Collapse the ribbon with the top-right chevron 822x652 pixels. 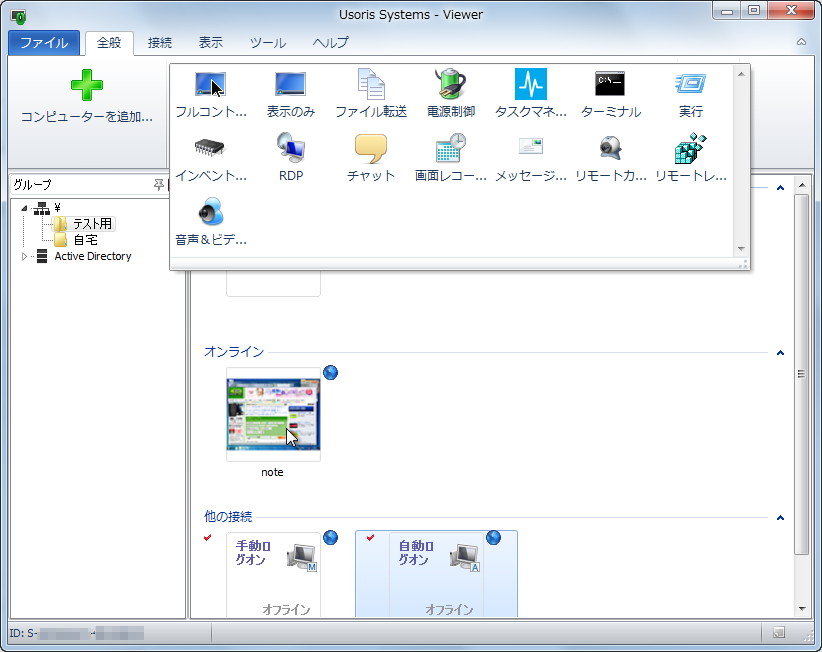click(801, 42)
